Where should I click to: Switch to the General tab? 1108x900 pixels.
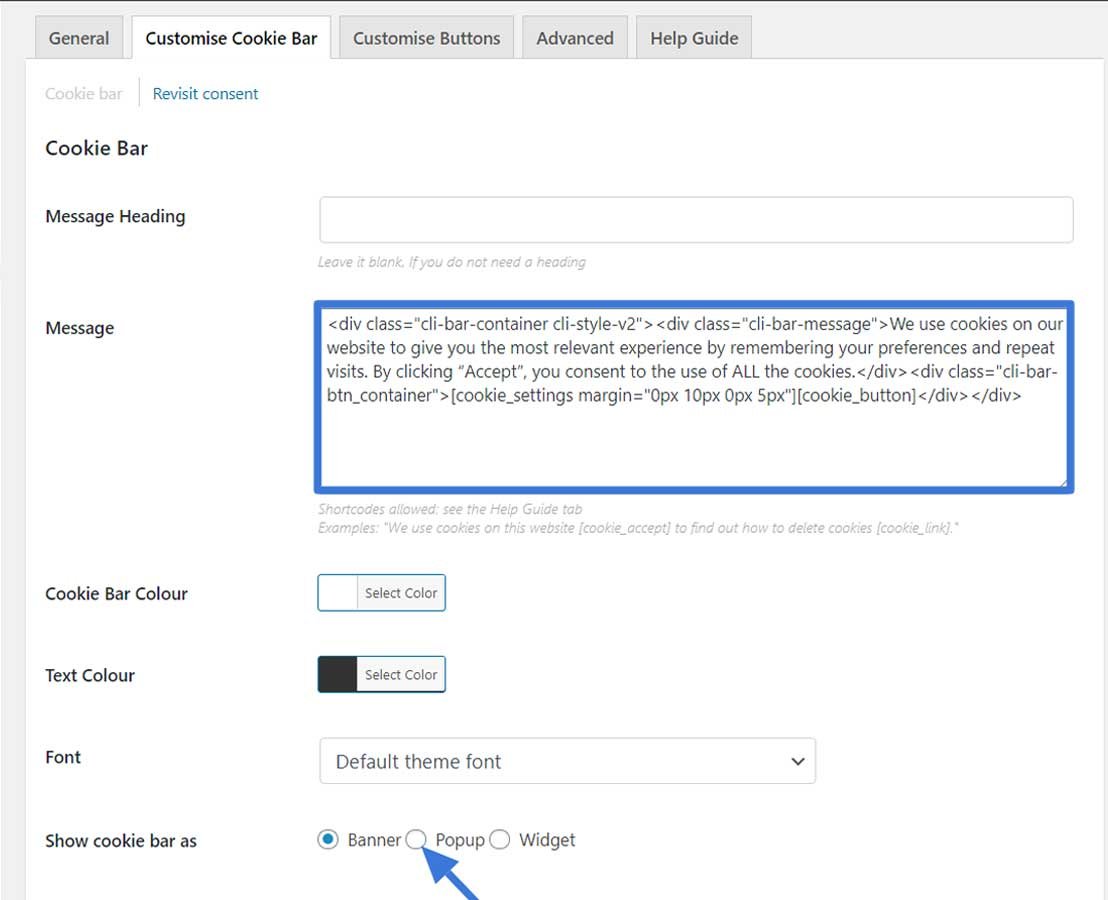point(79,37)
